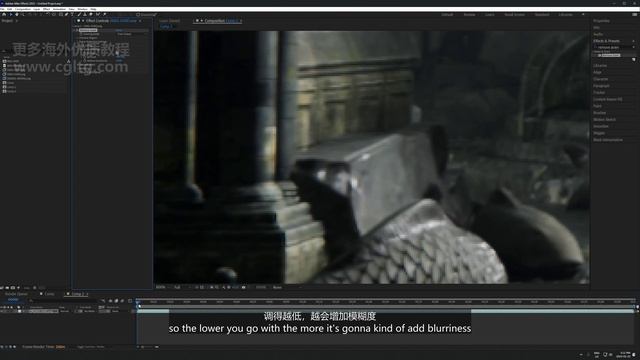Screen dimensions: 640x360
Task: Show the hidden workspaces overflow chevron
Action: point(583,15)
